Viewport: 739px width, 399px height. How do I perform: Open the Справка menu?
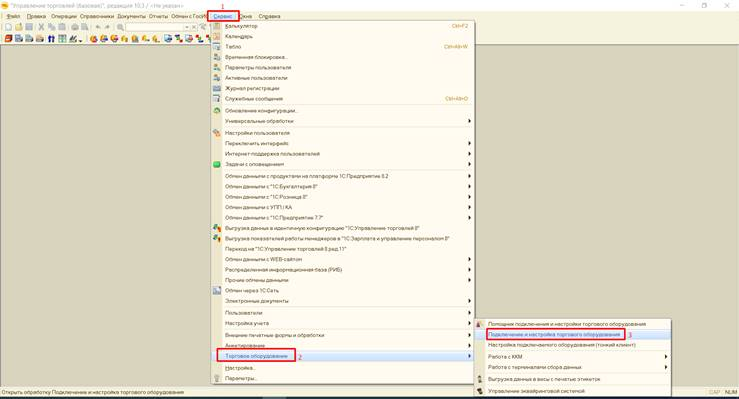[x=269, y=16]
